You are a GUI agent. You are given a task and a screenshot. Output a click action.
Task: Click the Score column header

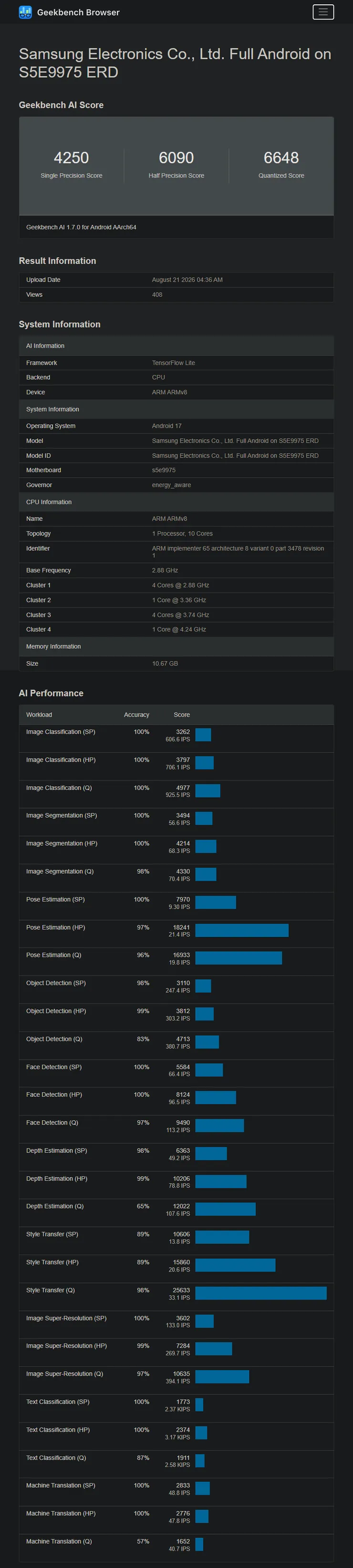(181, 715)
